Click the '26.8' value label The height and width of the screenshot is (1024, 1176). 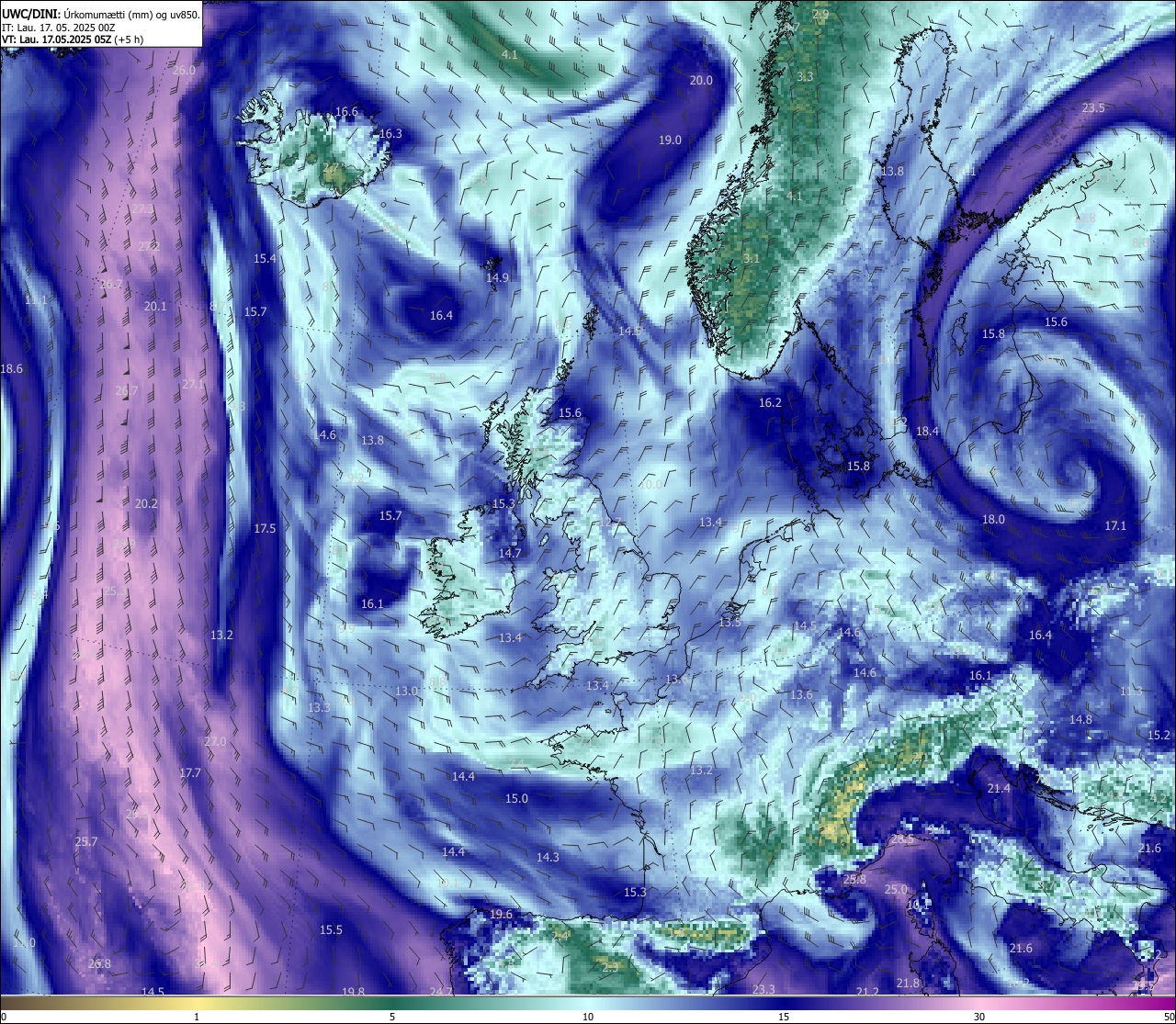(99, 964)
